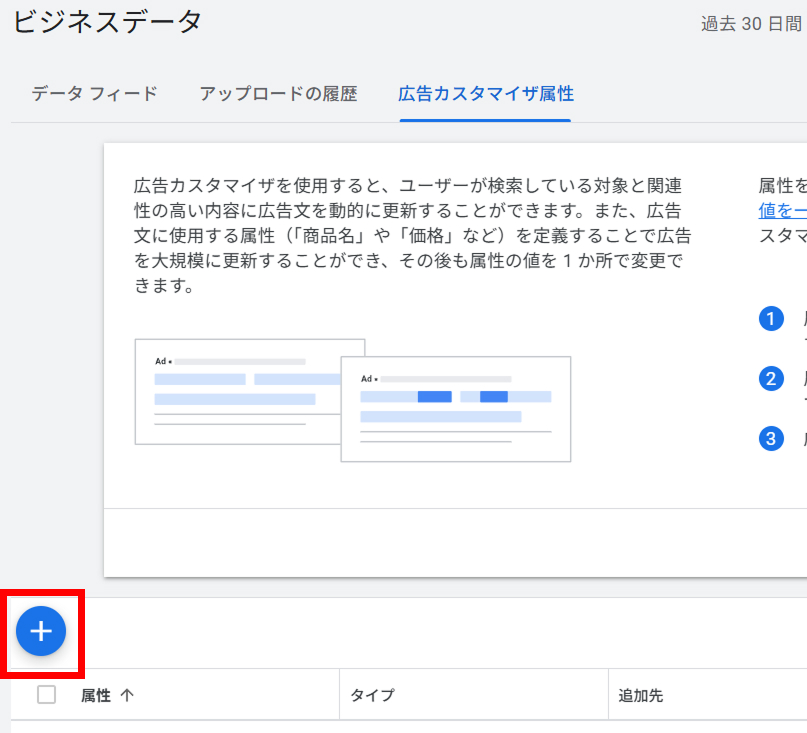This screenshot has width=807, height=733.
Task: Click the blue step 3 numbered circle
Action: coord(771,439)
